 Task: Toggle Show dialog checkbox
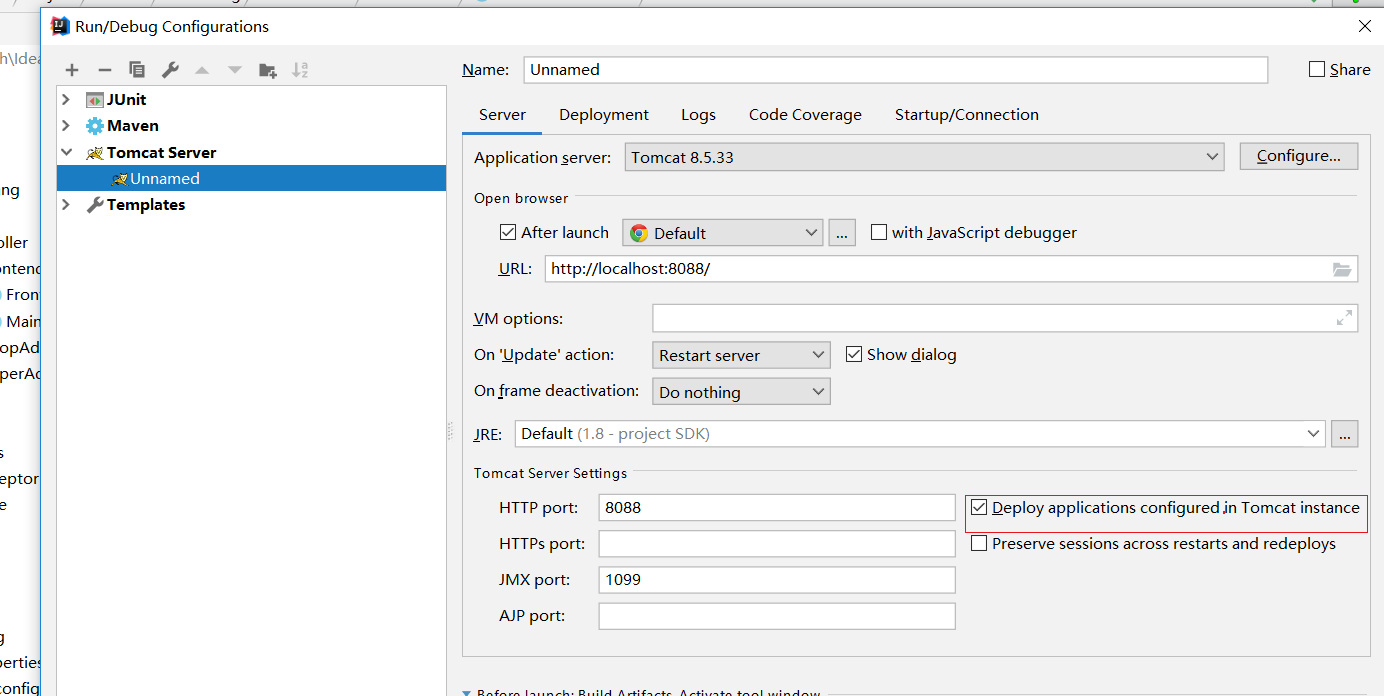854,354
